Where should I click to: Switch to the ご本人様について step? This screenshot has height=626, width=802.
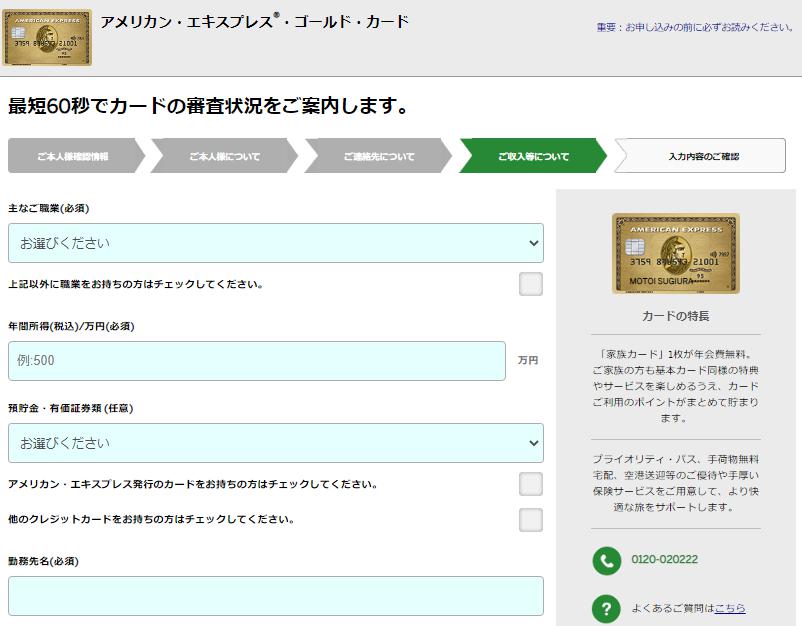pyautogui.click(x=224, y=157)
